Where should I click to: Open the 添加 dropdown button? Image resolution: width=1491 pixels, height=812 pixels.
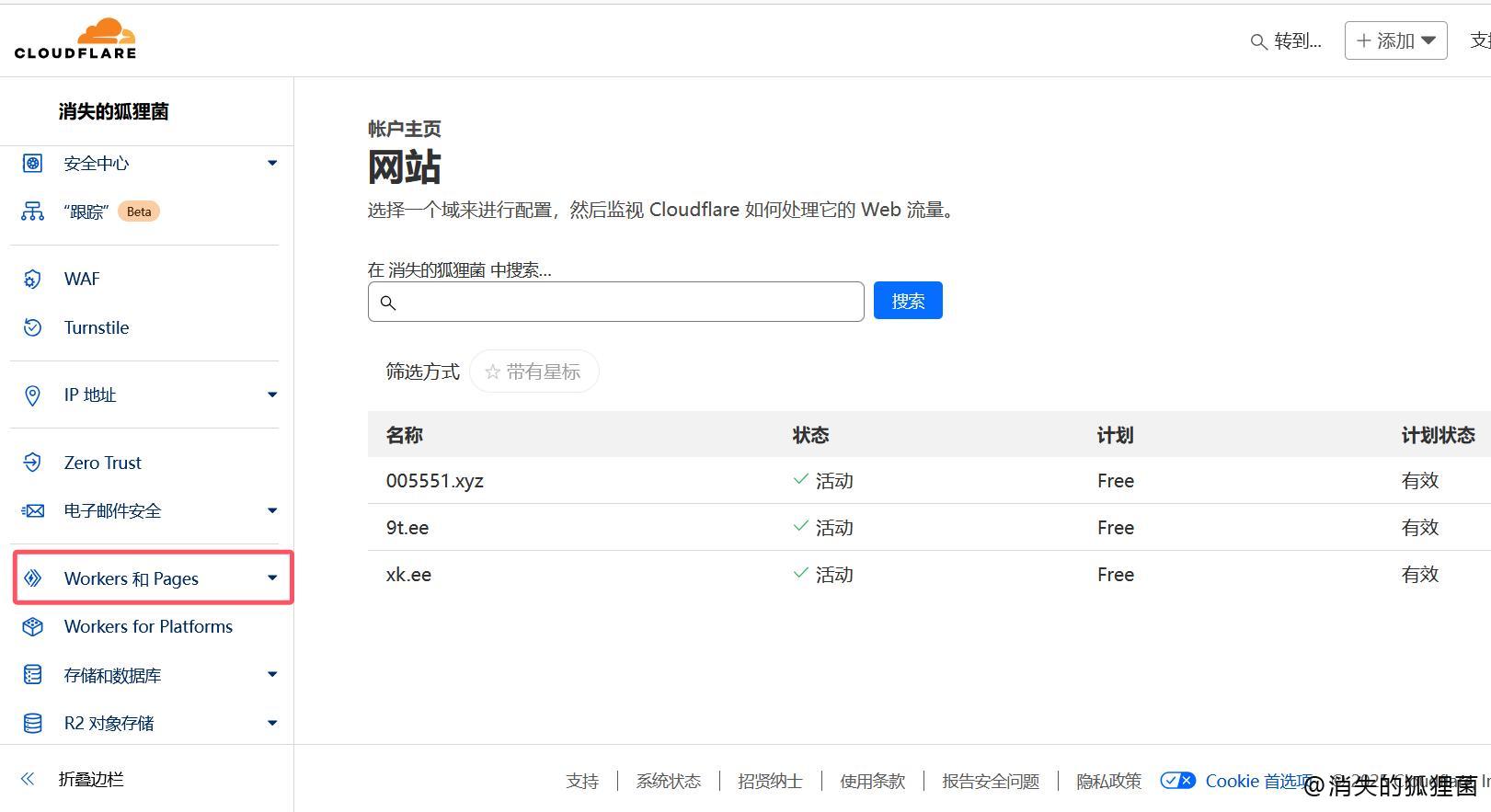pos(1395,40)
